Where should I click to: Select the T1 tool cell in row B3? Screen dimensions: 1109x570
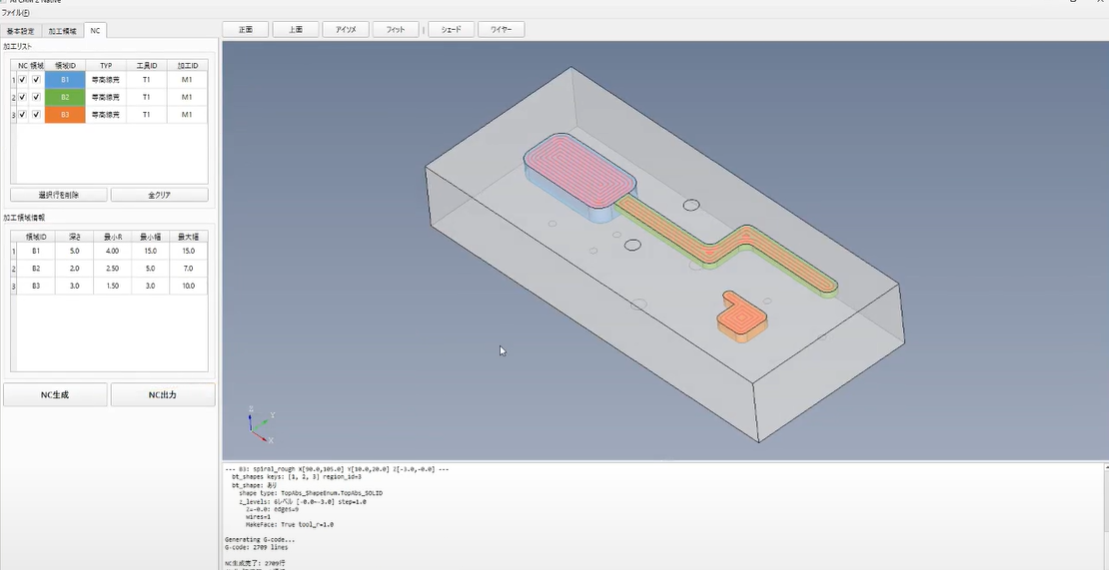[x=146, y=115]
